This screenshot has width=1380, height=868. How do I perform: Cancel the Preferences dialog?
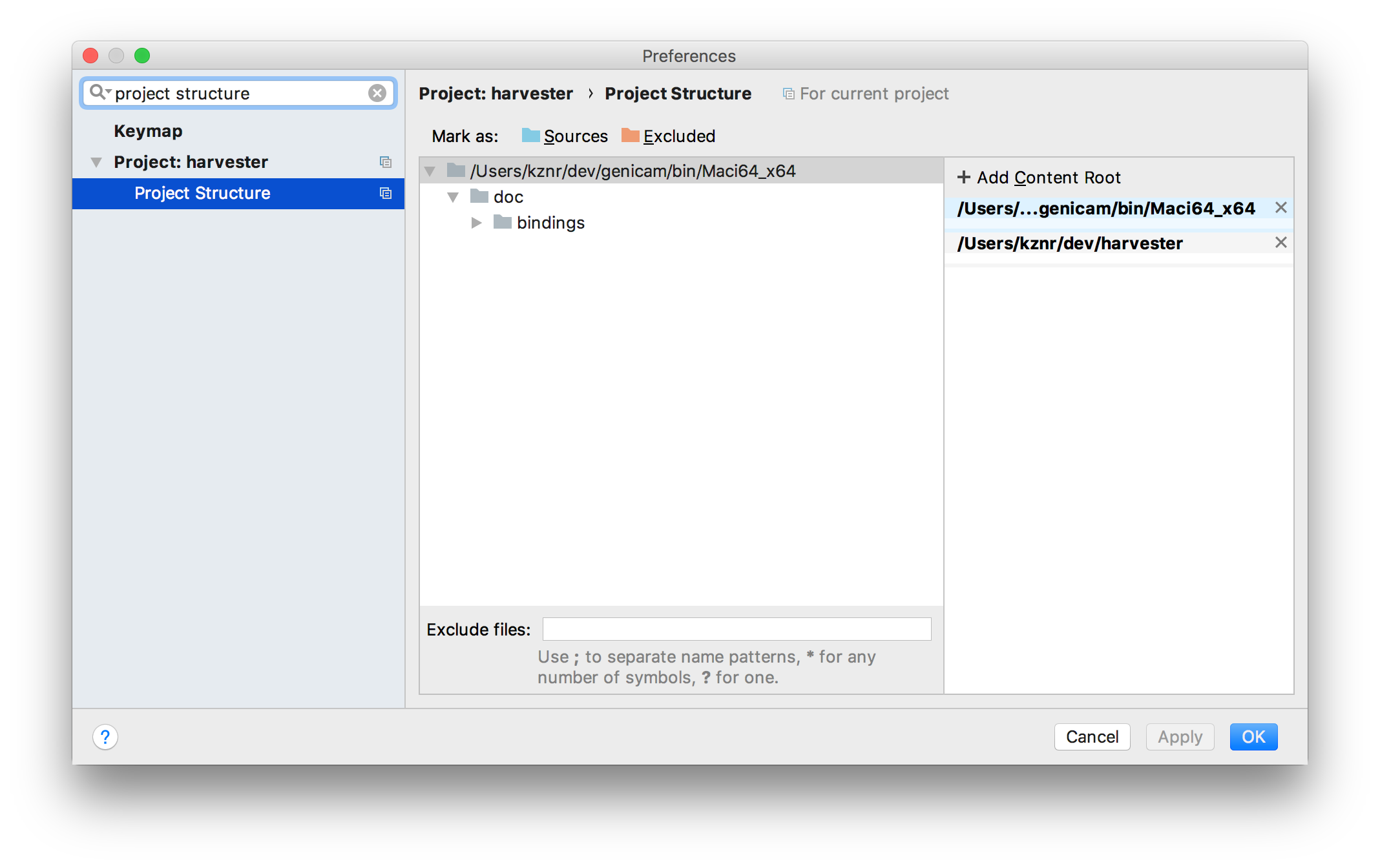tap(1092, 737)
